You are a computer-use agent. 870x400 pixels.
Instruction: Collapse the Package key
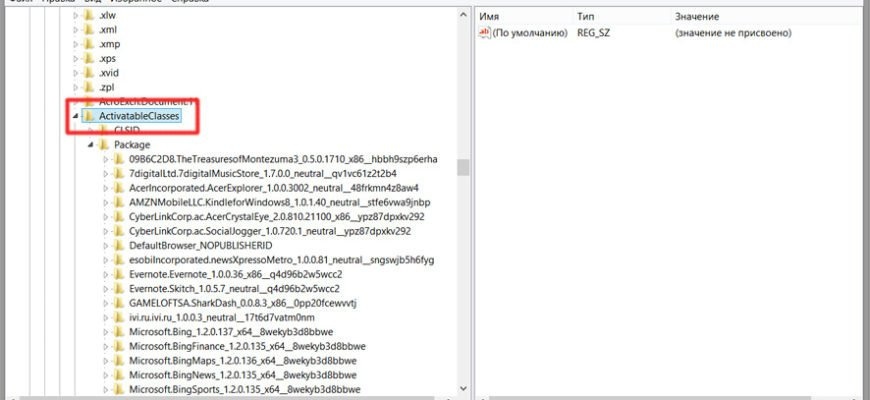coord(90,145)
